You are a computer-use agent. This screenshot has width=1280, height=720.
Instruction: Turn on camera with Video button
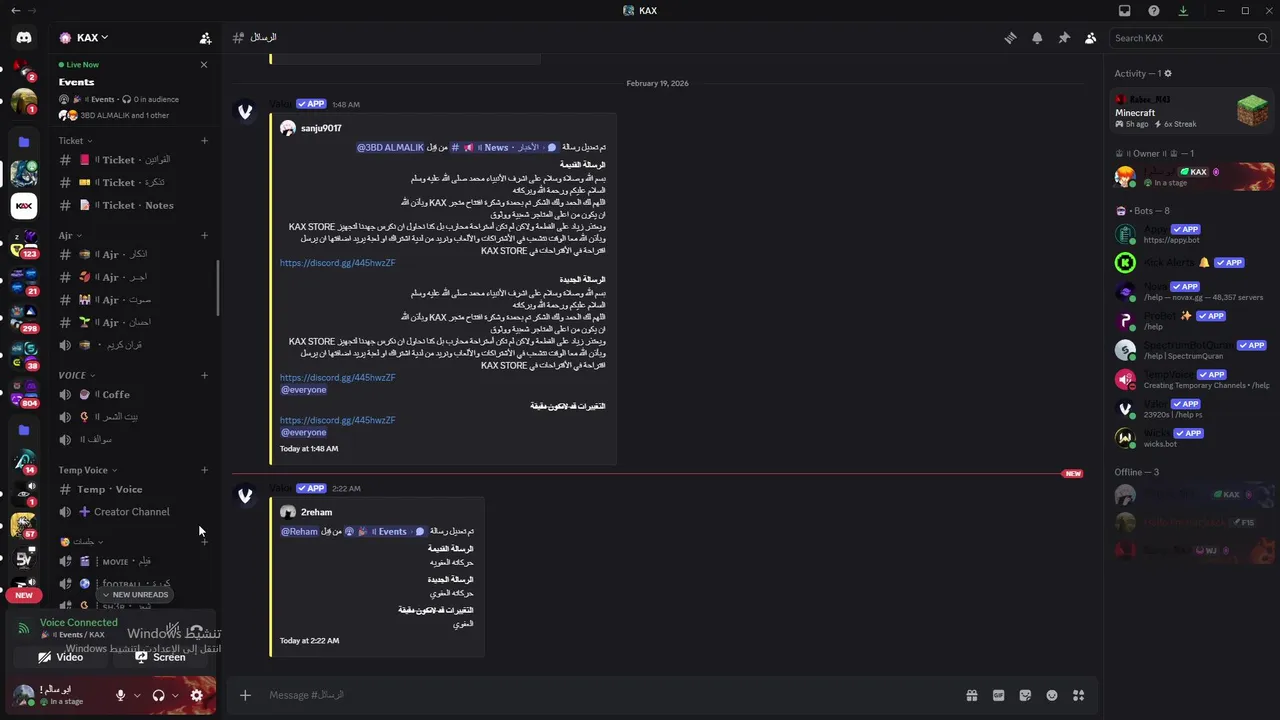pos(60,657)
